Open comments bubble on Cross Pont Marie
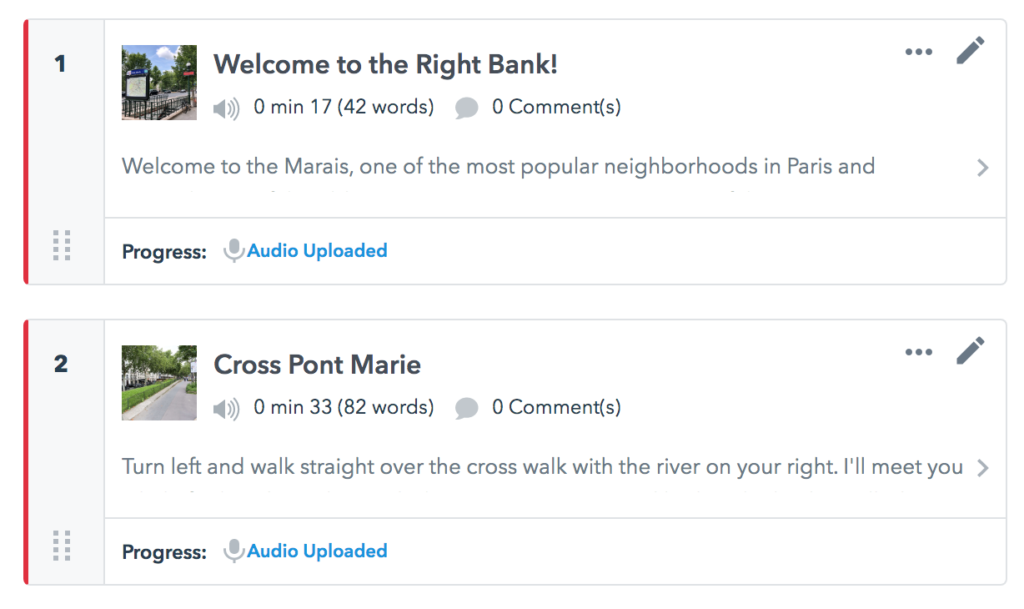Screen dimensions: 1024x609 click(466, 408)
